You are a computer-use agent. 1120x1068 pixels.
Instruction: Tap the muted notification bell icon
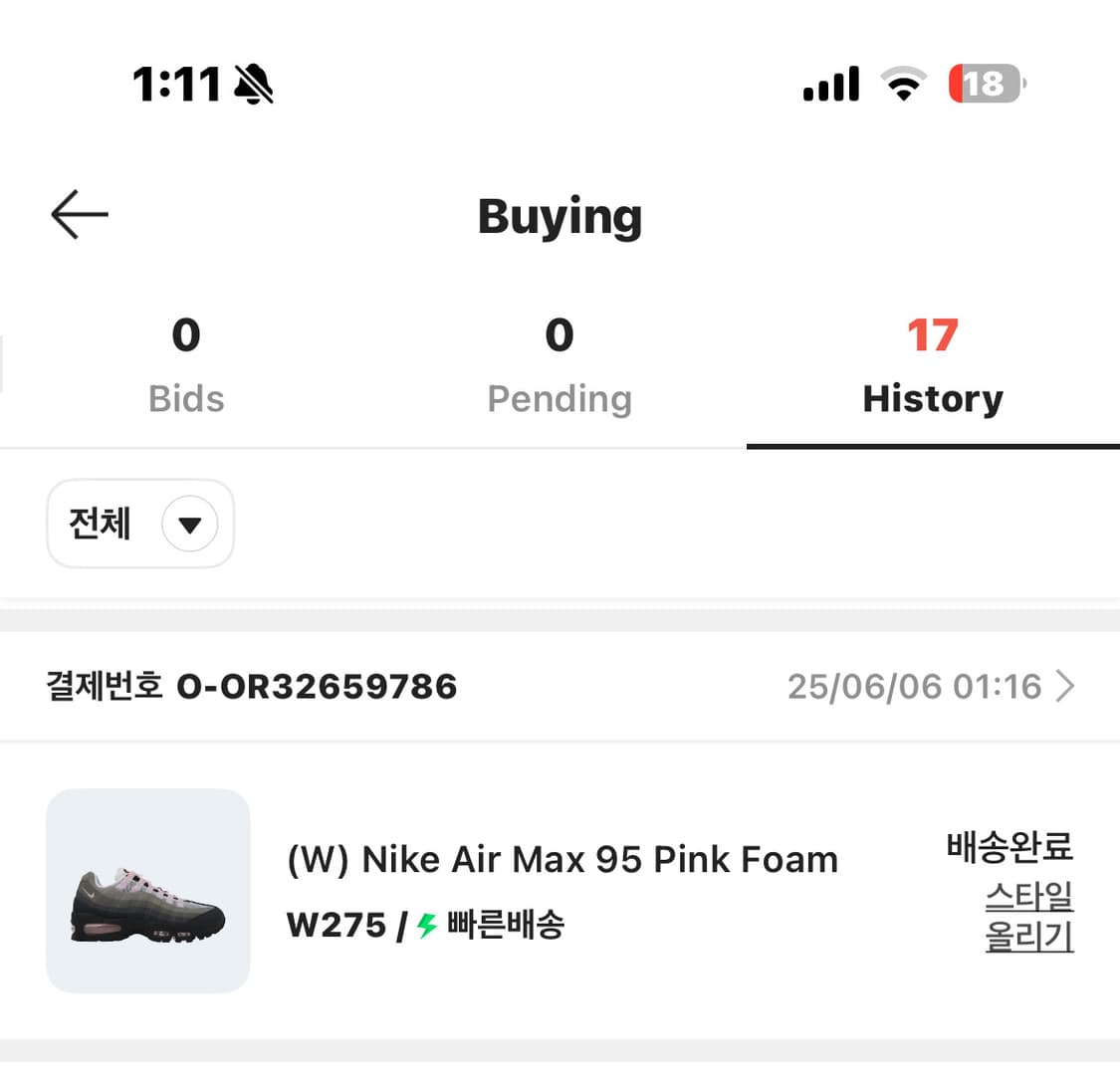click(252, 84)
